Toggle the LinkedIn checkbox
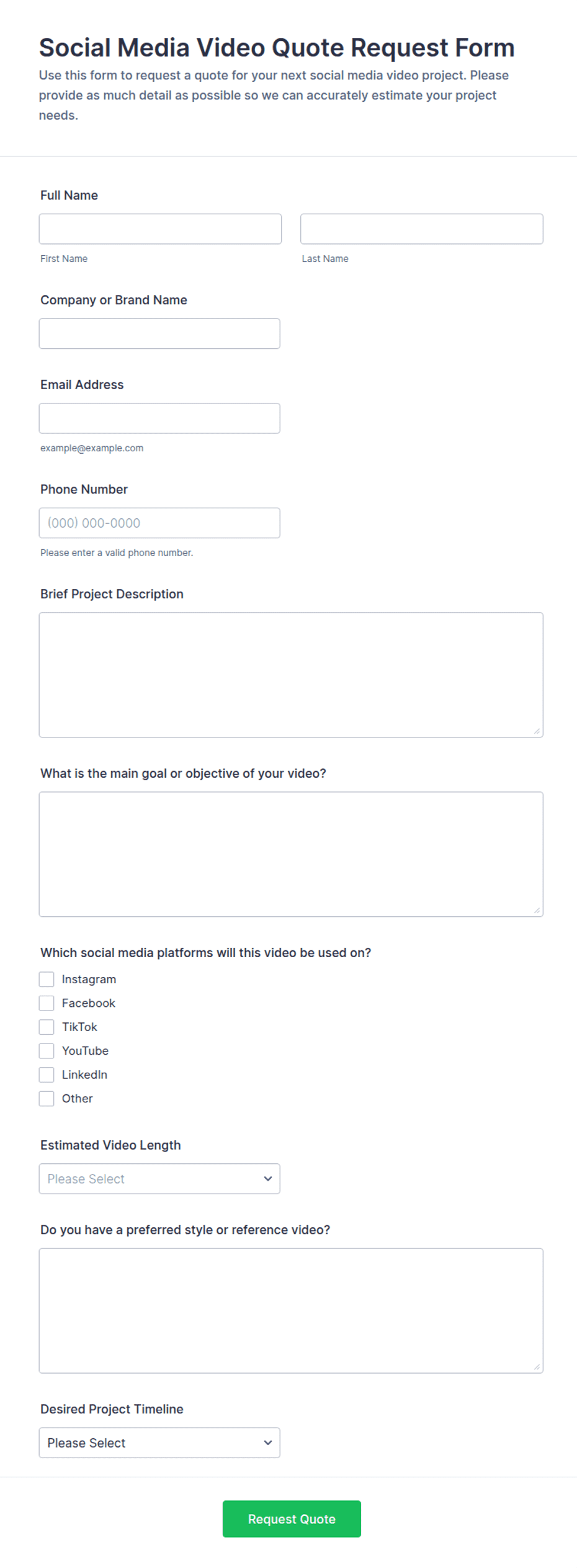This screenshot has width=577, height=1568. pyautogui.click(x=47, y=1075)
